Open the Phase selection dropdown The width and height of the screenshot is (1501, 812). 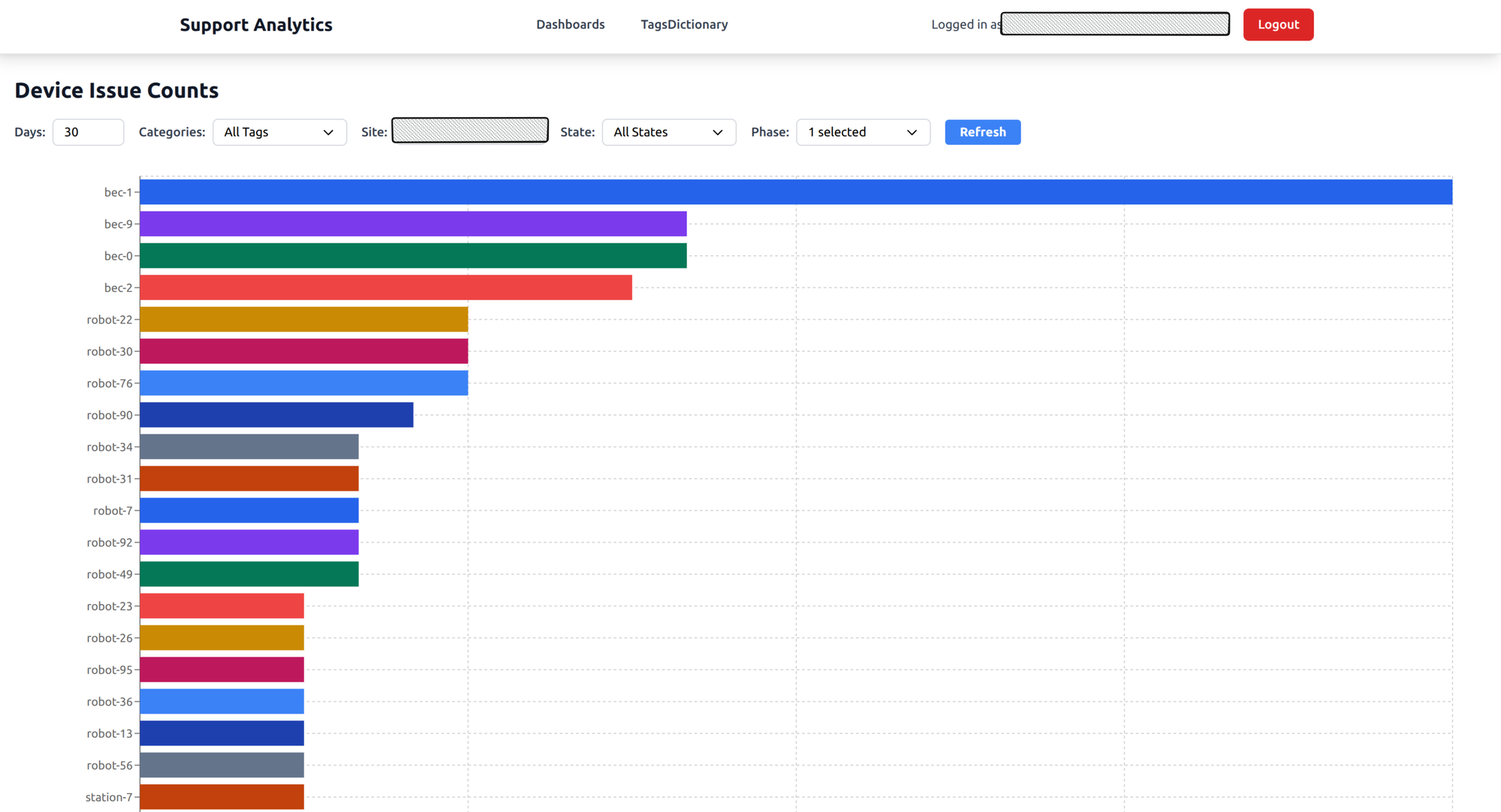[863, 132]
